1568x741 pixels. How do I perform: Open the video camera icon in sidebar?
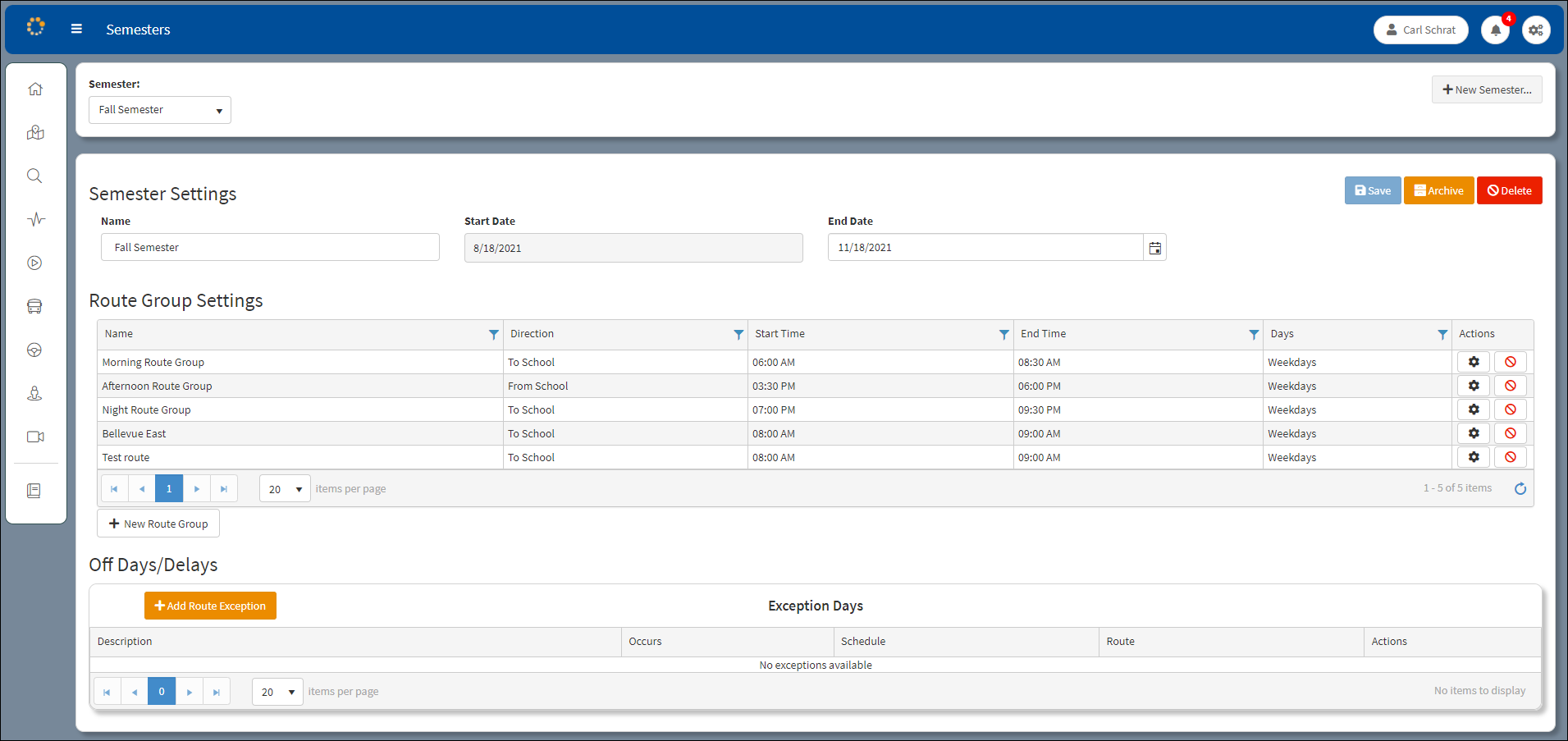[34, 437]
